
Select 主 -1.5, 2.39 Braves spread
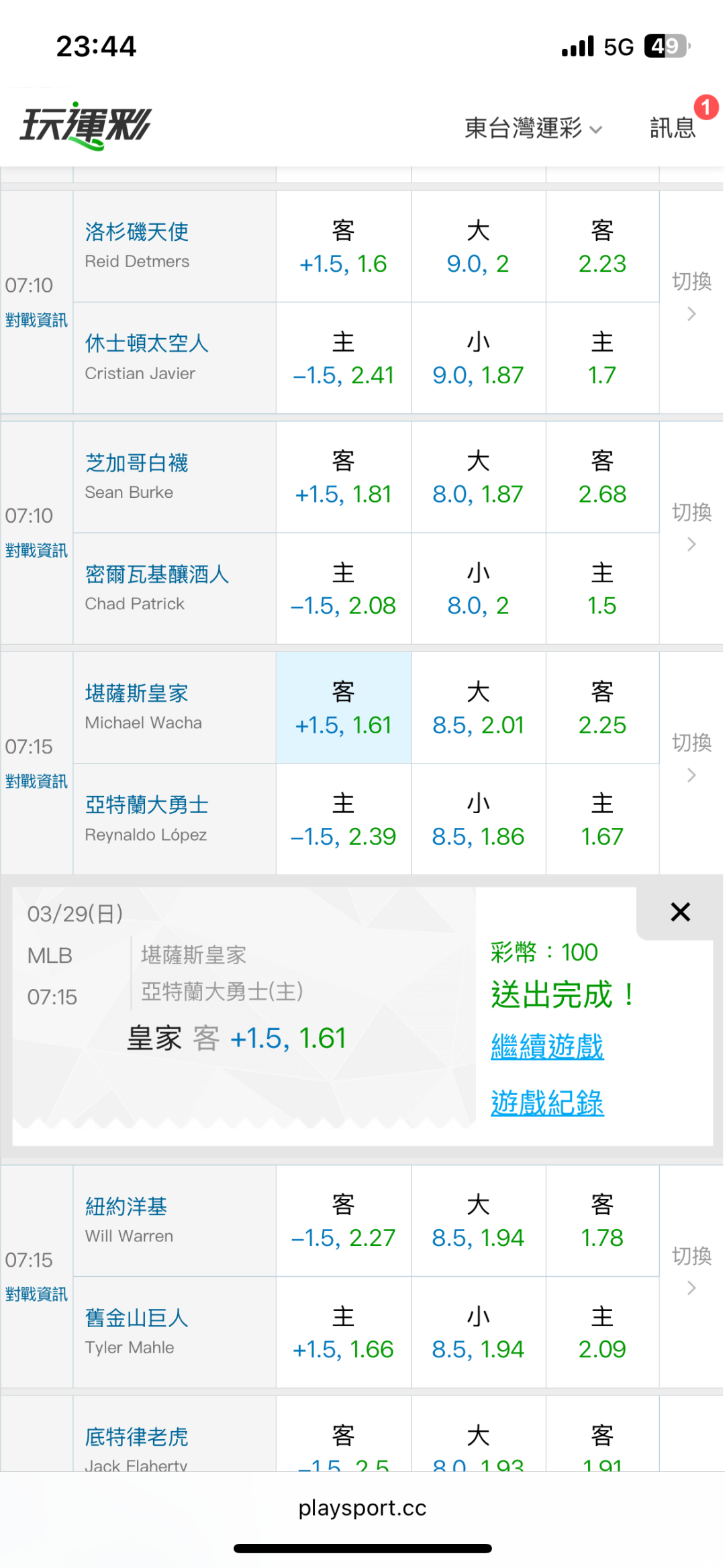pos(343,820)
